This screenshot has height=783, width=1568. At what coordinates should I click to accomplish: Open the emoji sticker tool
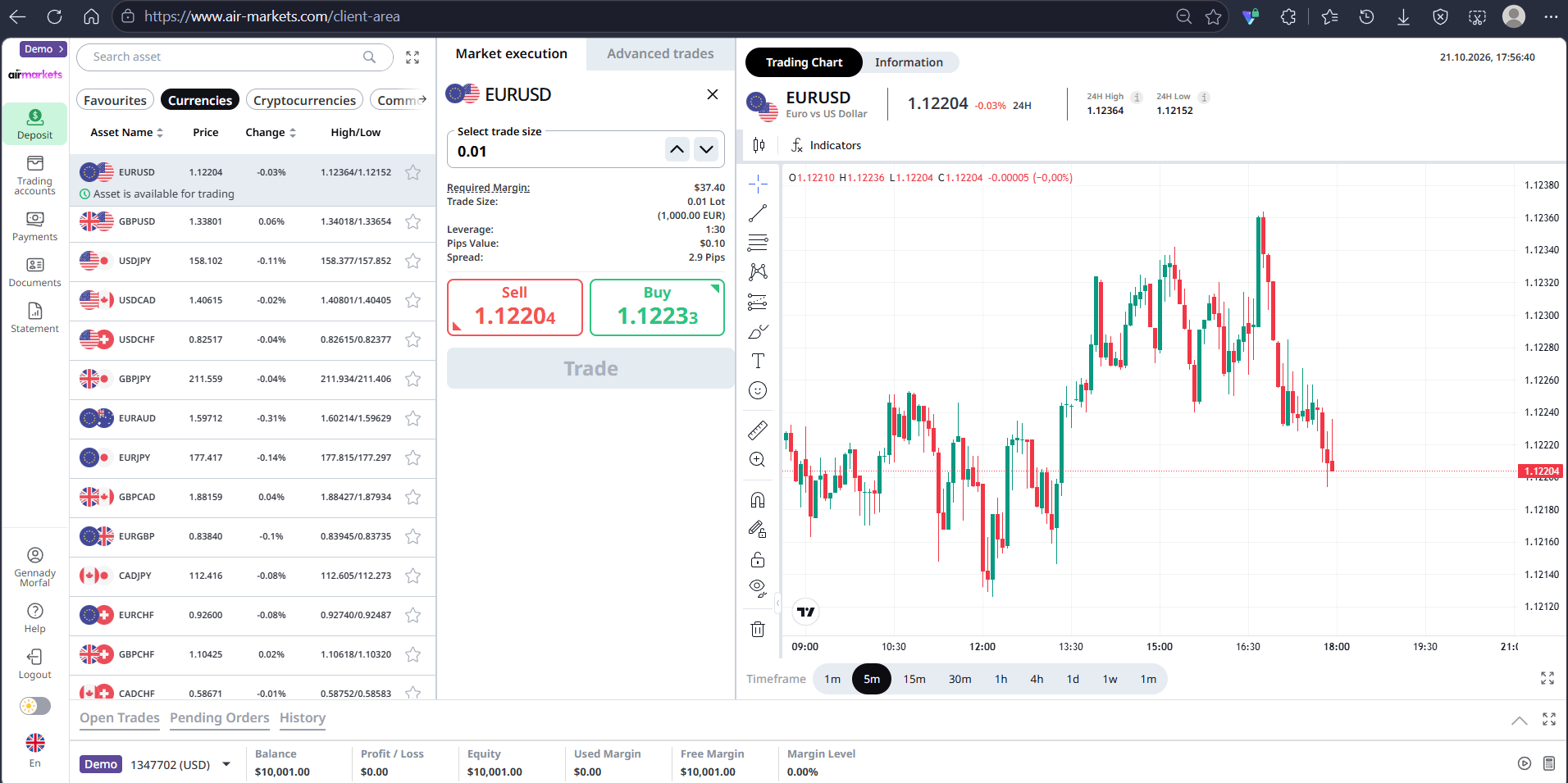[x=758, y=390]
